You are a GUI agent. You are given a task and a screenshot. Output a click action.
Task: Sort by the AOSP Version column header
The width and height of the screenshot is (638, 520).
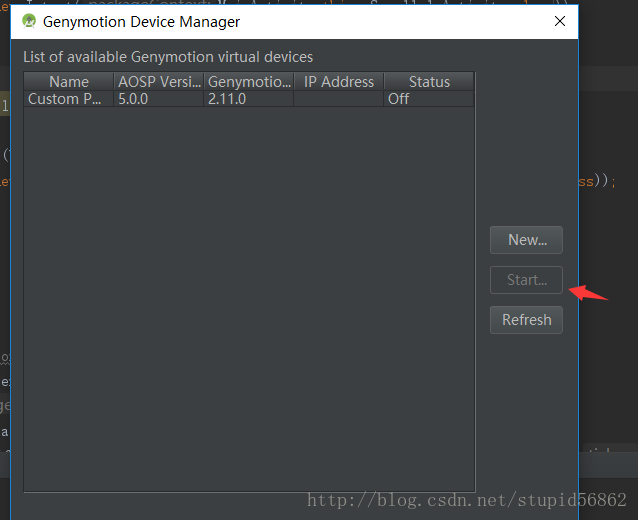coord(159,82)
